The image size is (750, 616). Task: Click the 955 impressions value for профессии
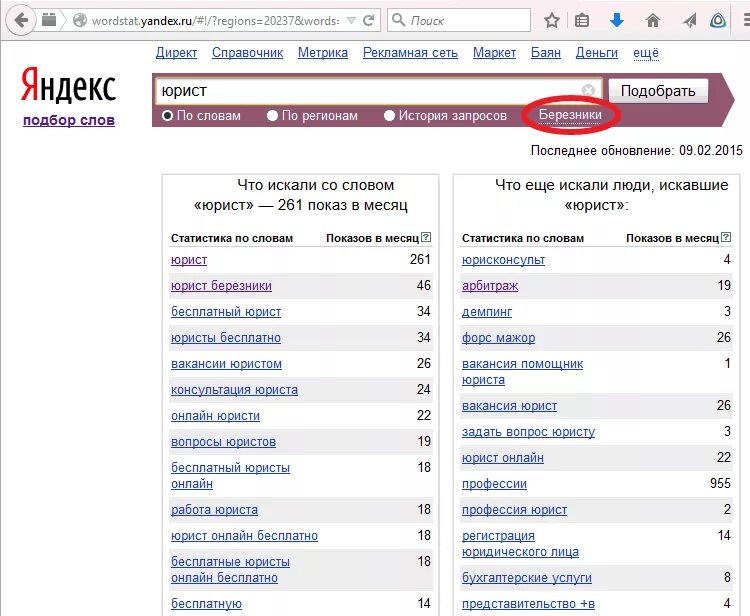pyautogui.click(x=720, y=484)
